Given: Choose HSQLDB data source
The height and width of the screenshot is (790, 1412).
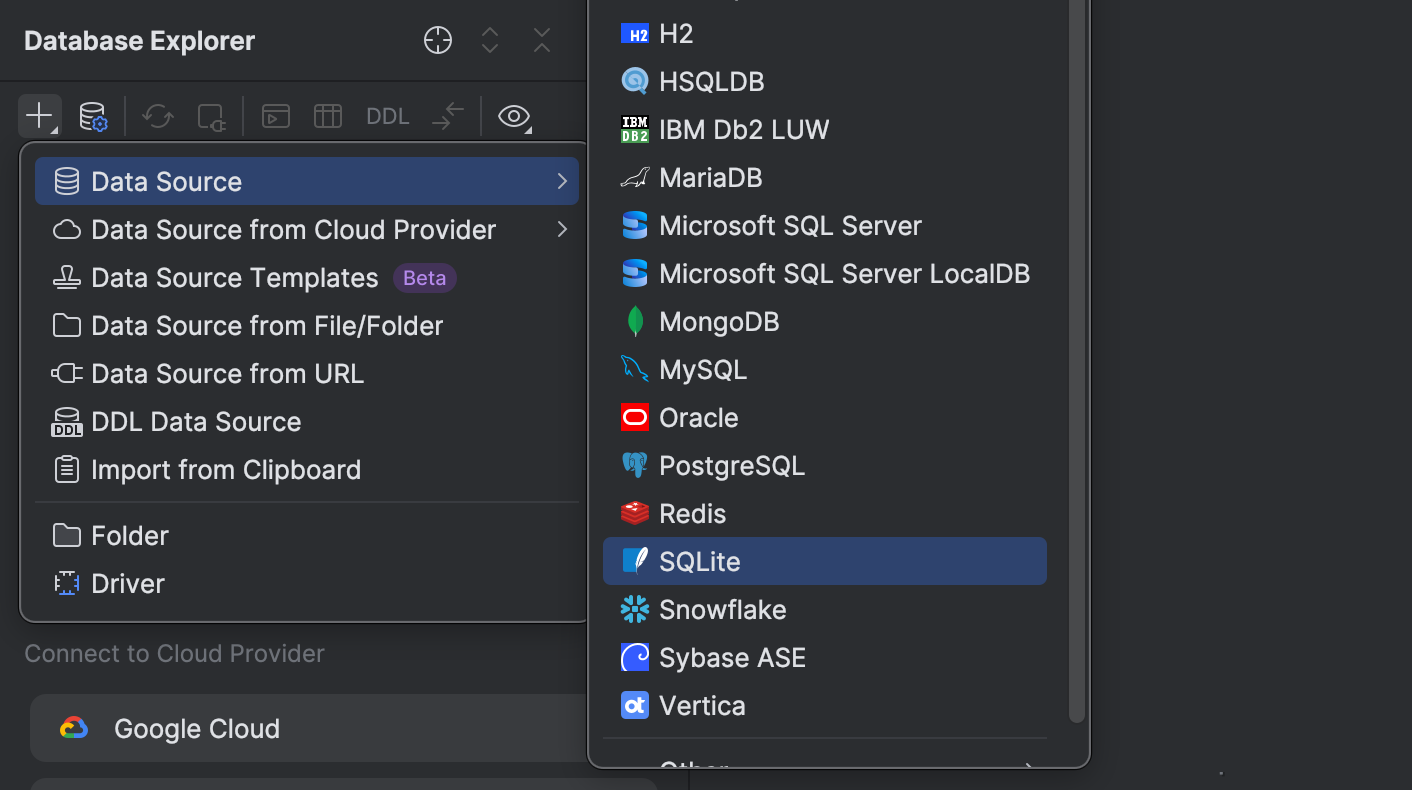Looking at the screenshot, I should [x=825, y=81].
